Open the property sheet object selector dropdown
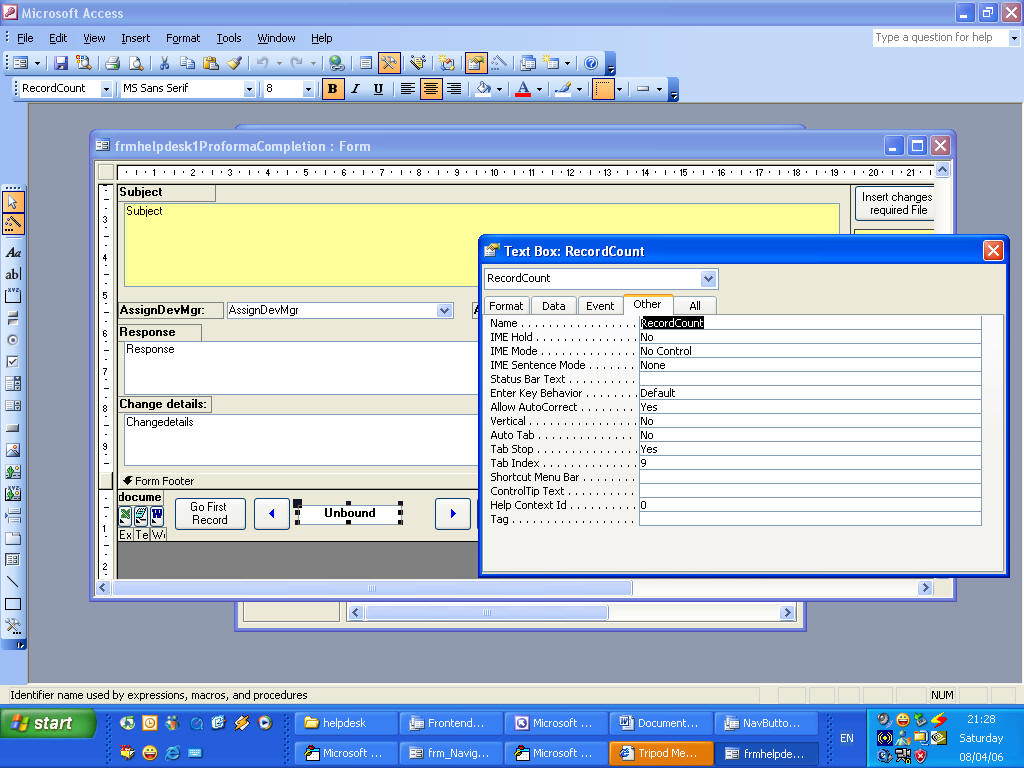Viewport: 1024px width, 768px height. coord(709,279)
